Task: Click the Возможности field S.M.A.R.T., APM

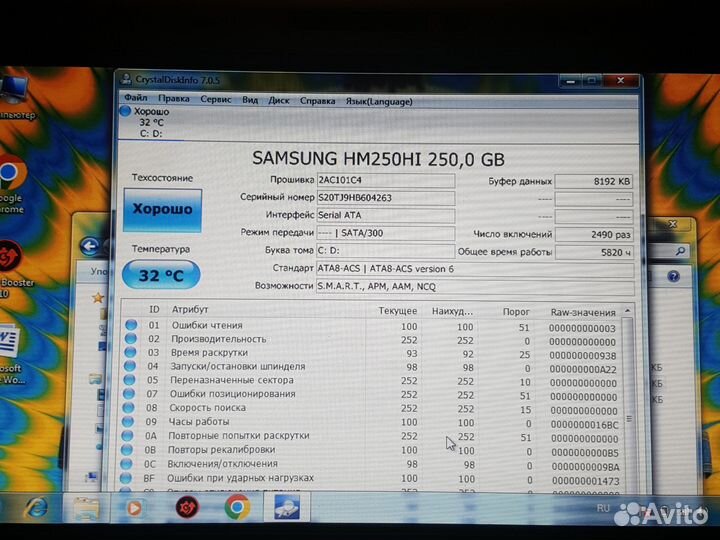Action: click(x=475, y=287)
